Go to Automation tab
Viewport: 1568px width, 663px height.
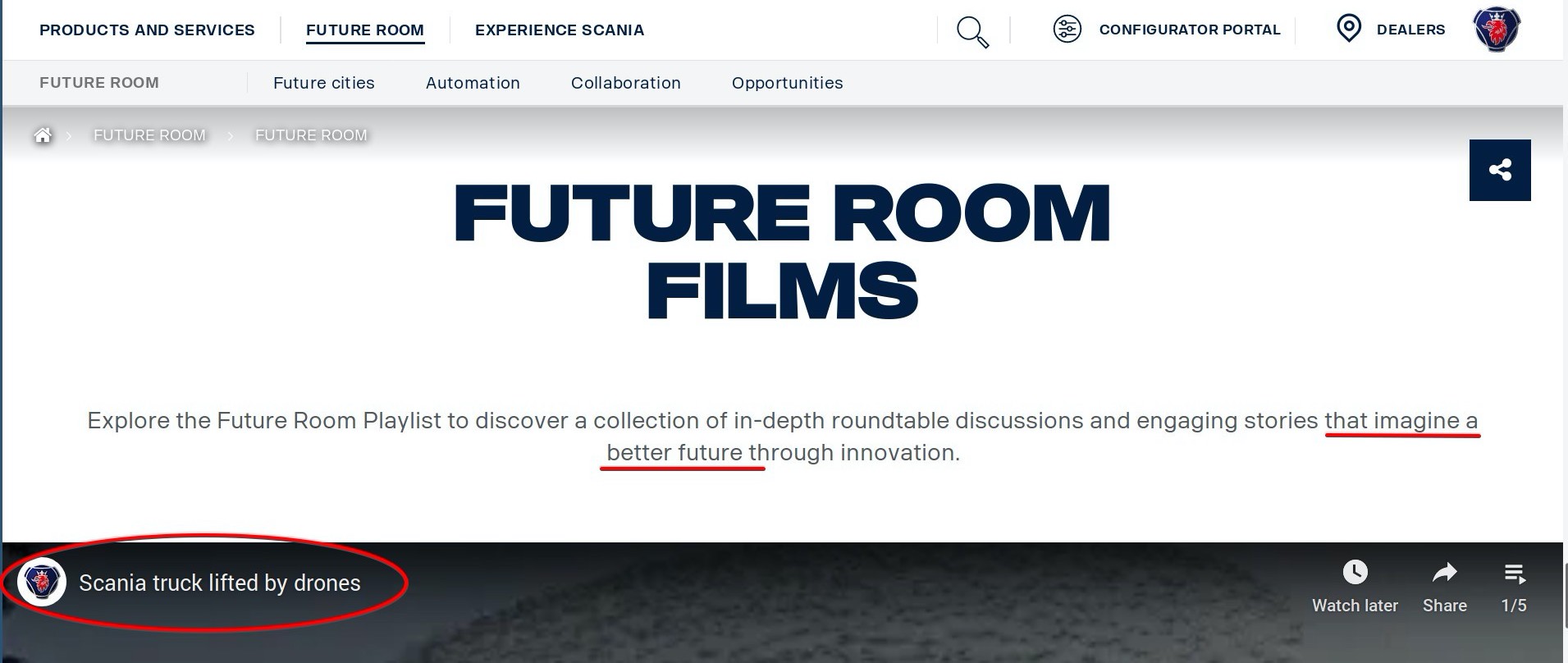(473, 83)
